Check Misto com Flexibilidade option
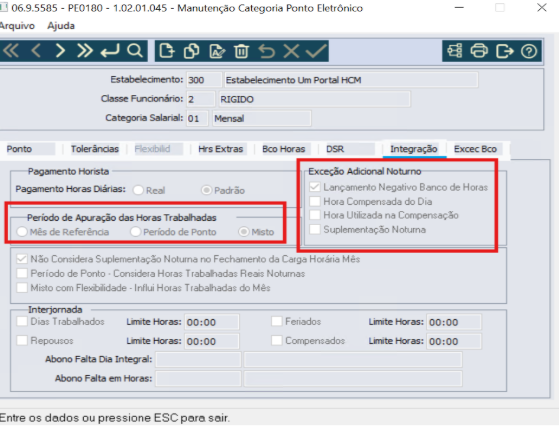This screenshot has height=427, width=559. point(22,288)
